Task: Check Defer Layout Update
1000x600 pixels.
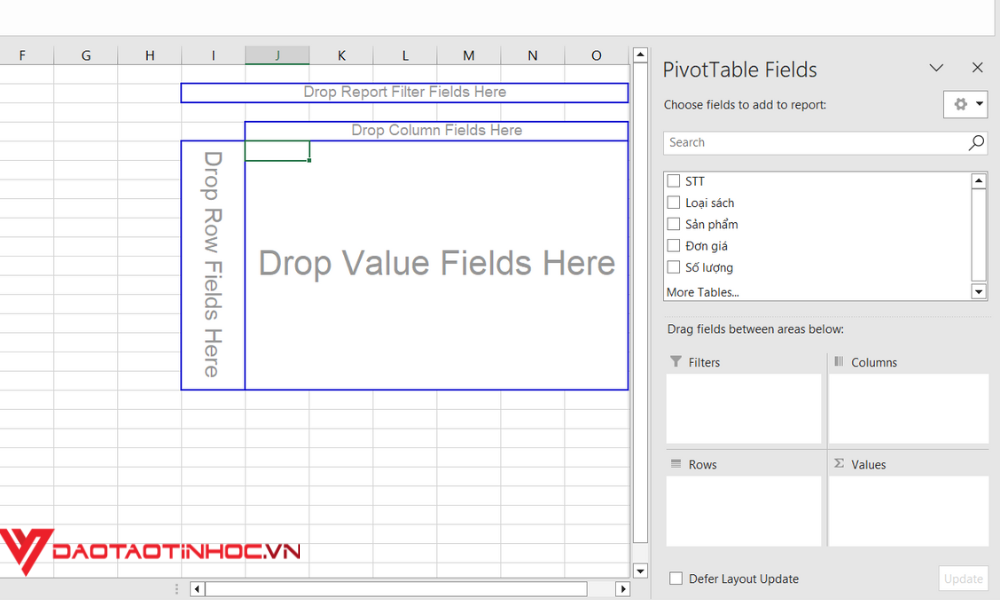Action: [675, 578]
